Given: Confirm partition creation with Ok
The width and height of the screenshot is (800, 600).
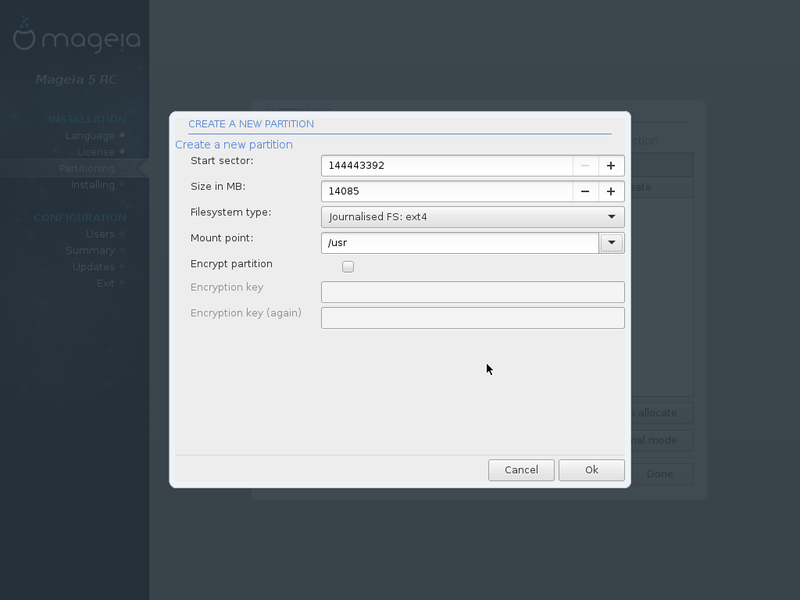Looking at the screenshot, I should [591, 470].
